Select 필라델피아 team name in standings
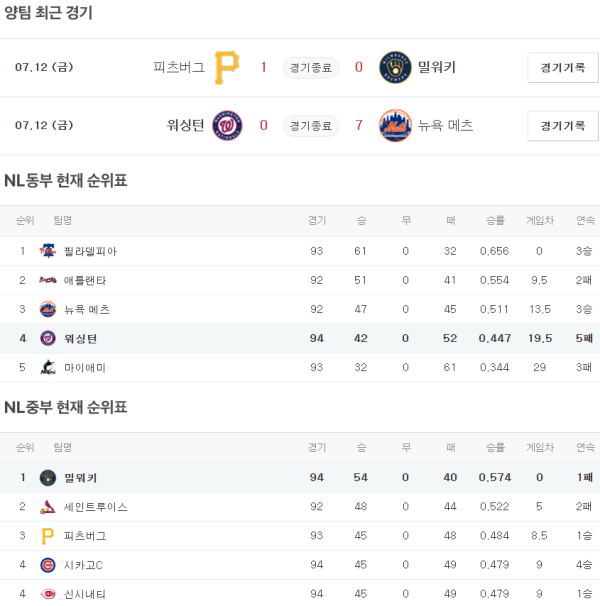This screenshot has height=606, width=600. click(90, 251)
